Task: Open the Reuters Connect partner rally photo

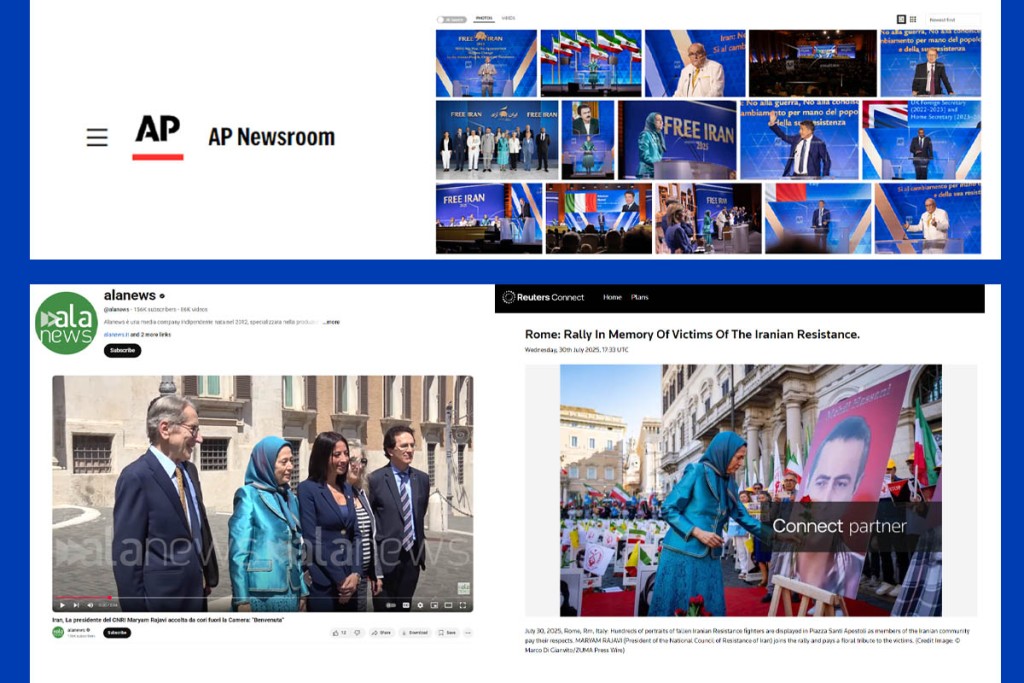Action: click(x=751, y=490)
